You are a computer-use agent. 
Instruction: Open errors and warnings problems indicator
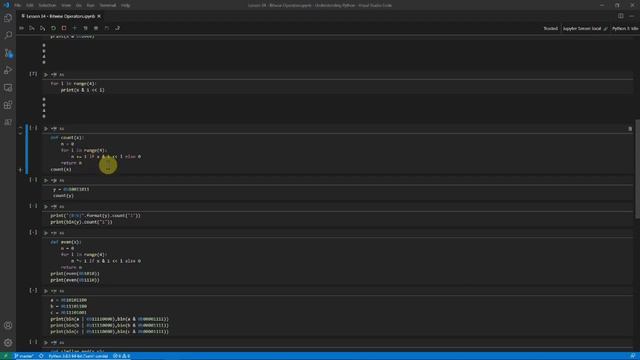tap(121, 356)
